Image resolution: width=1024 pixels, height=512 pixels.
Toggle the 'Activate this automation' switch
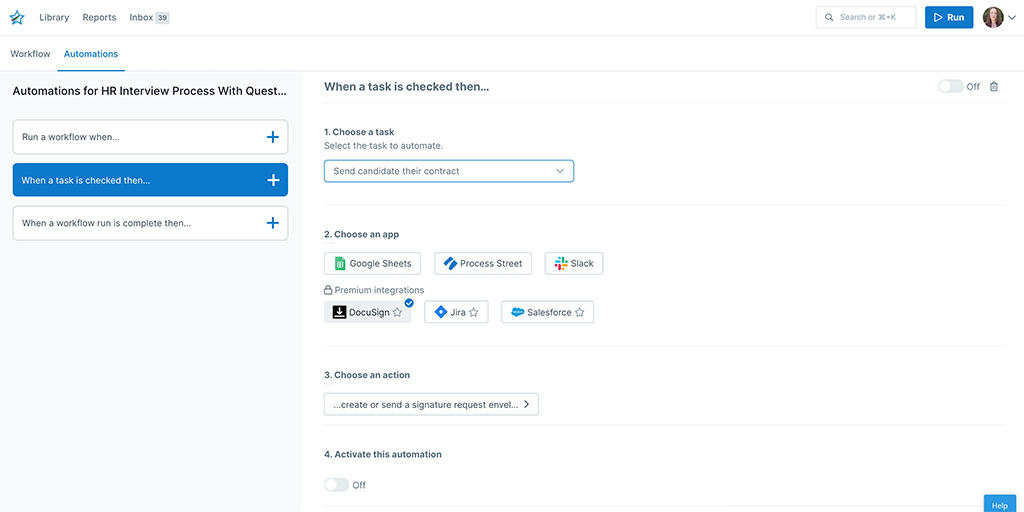(336, 485)
